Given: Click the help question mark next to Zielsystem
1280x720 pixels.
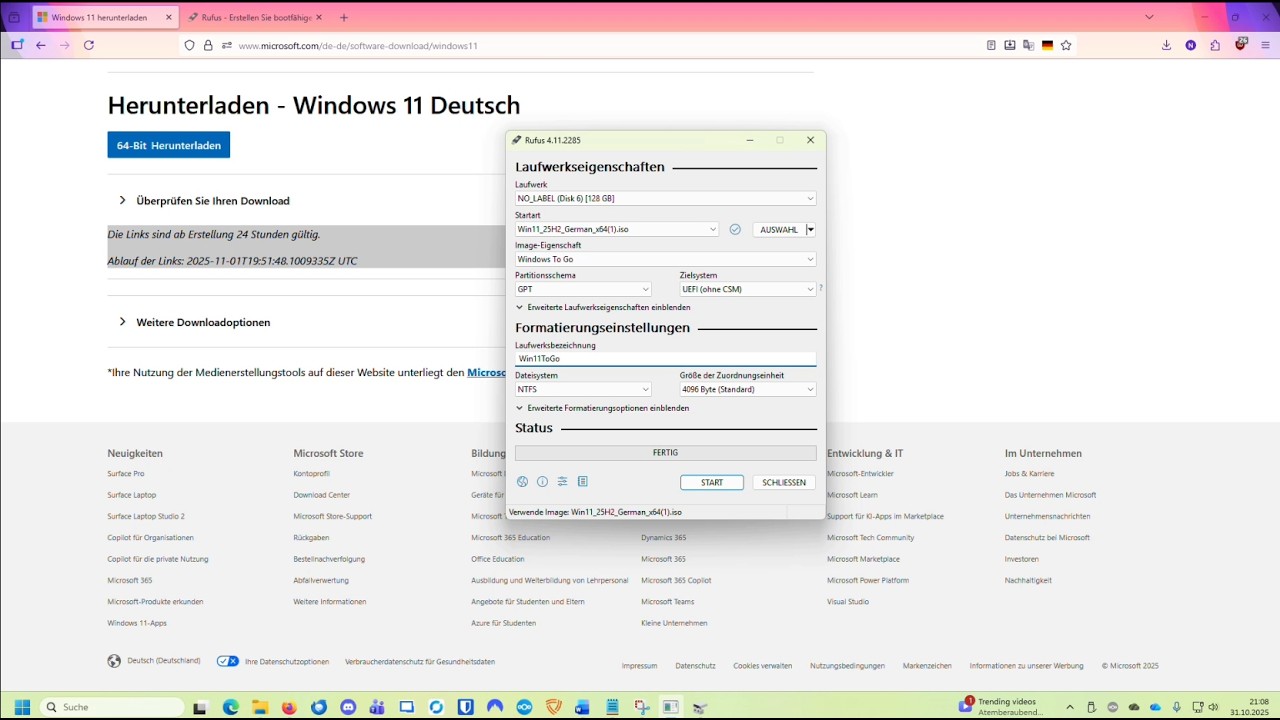Looking at the screenshot, I should pyautogui.click(x=821, y=289).
